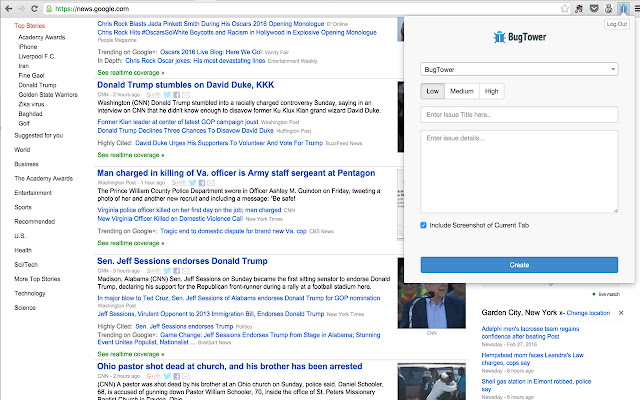Tweet the Man charged in killing story

point(193,183)
